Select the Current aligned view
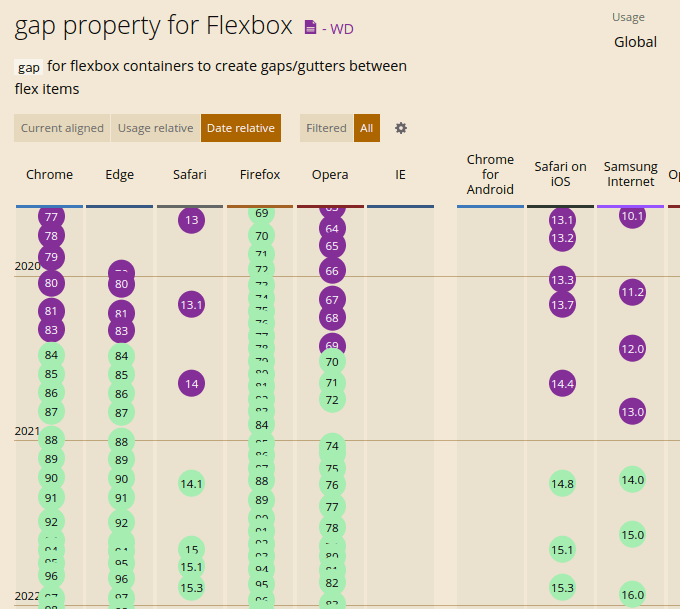The height and width of the screenshot is (609, 680). [62, 128]
